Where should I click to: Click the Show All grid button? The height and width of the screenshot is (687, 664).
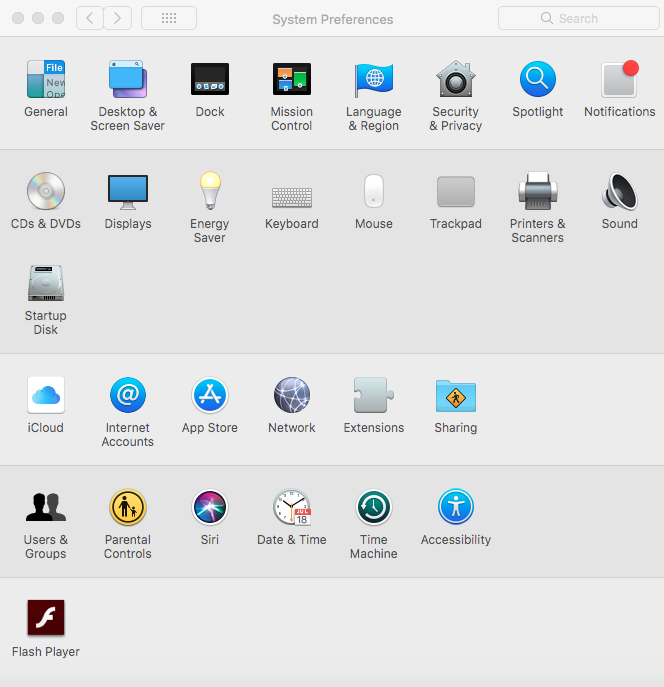(x=169, y=18)
